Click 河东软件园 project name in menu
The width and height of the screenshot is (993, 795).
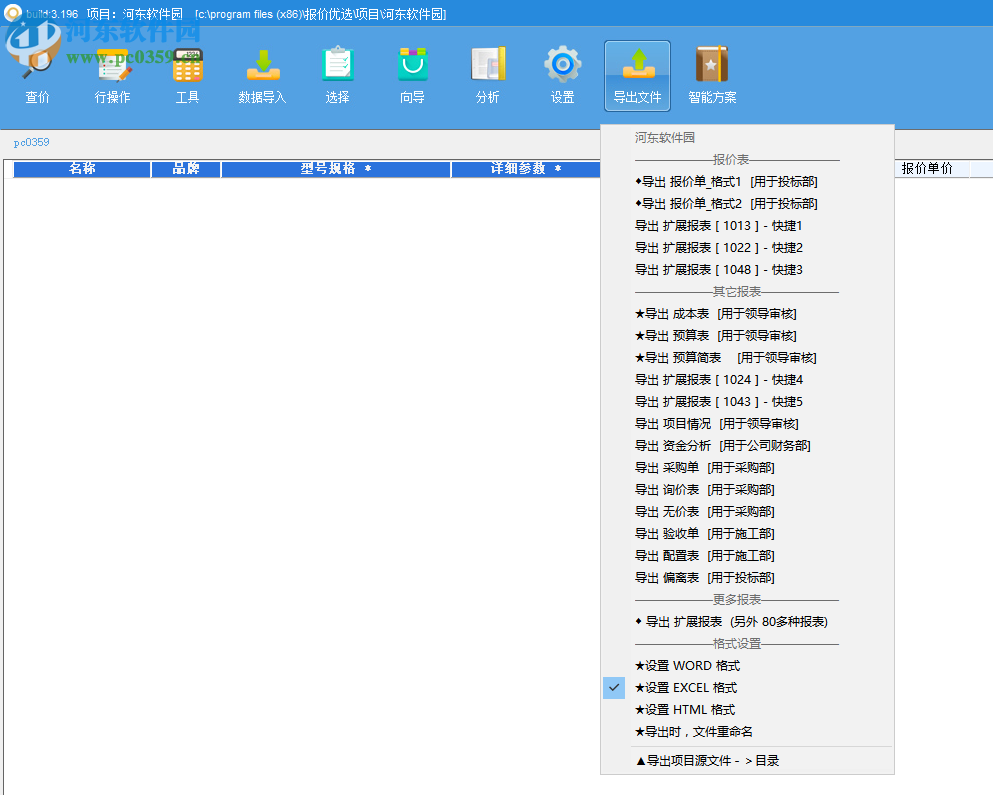click(x=665, y=137)
